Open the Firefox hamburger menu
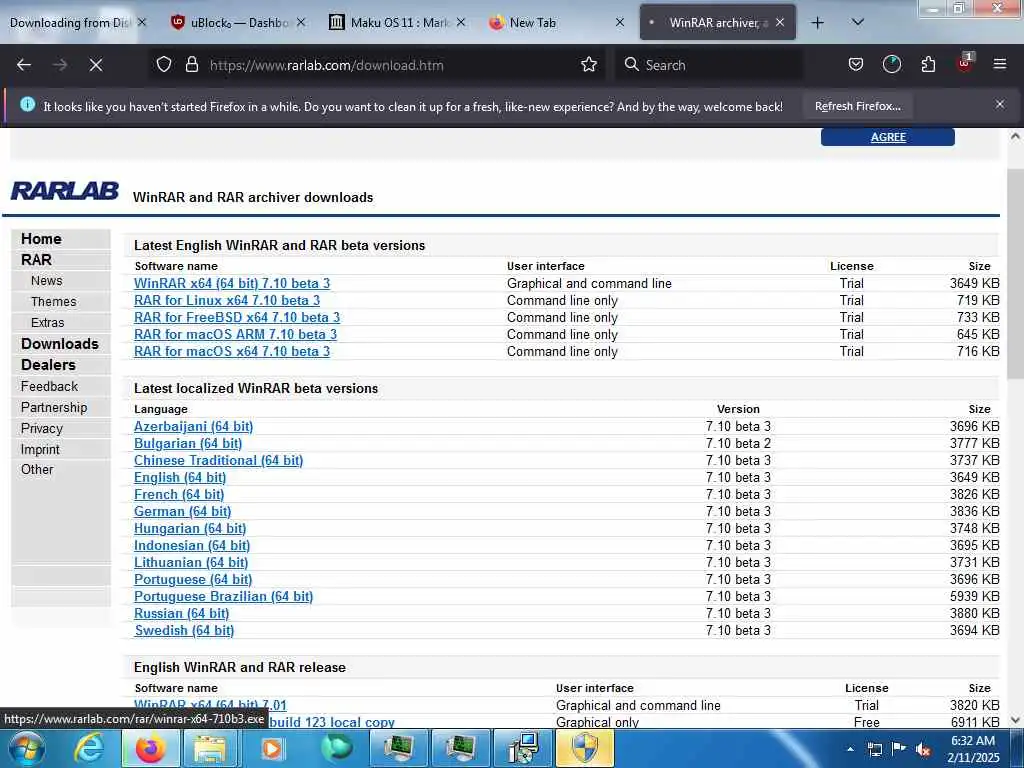1024x768 pixels. [x=1000, y=65]
